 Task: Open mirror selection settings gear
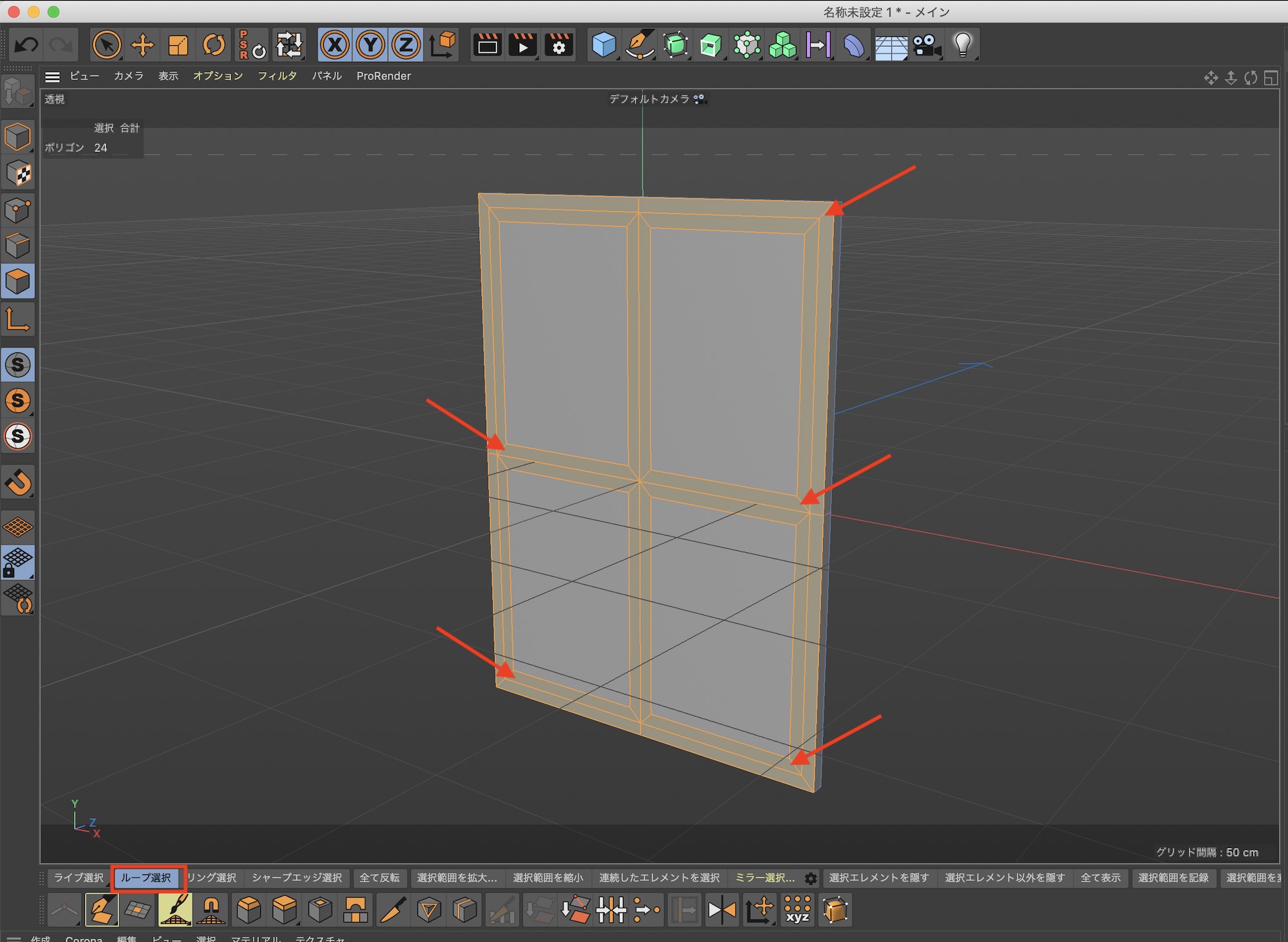click(x=811, y=878)
